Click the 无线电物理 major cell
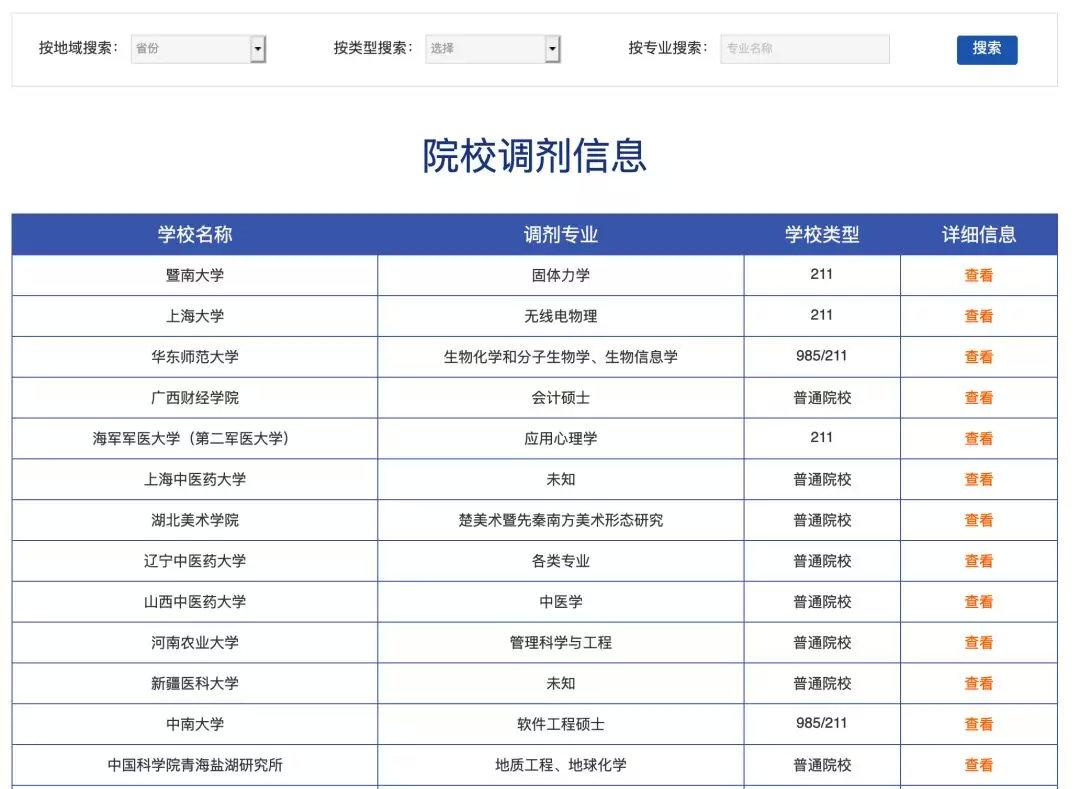 pos(561,316)
